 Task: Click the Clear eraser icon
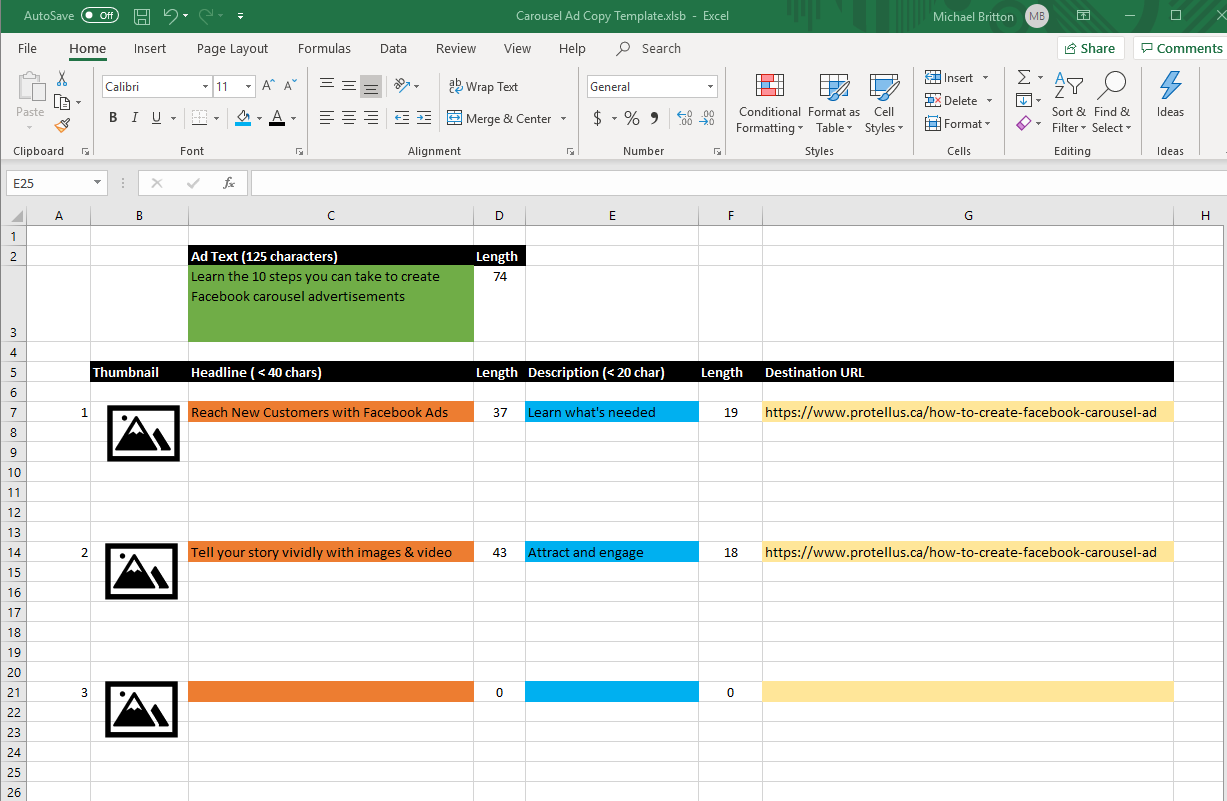[1023, 124]
